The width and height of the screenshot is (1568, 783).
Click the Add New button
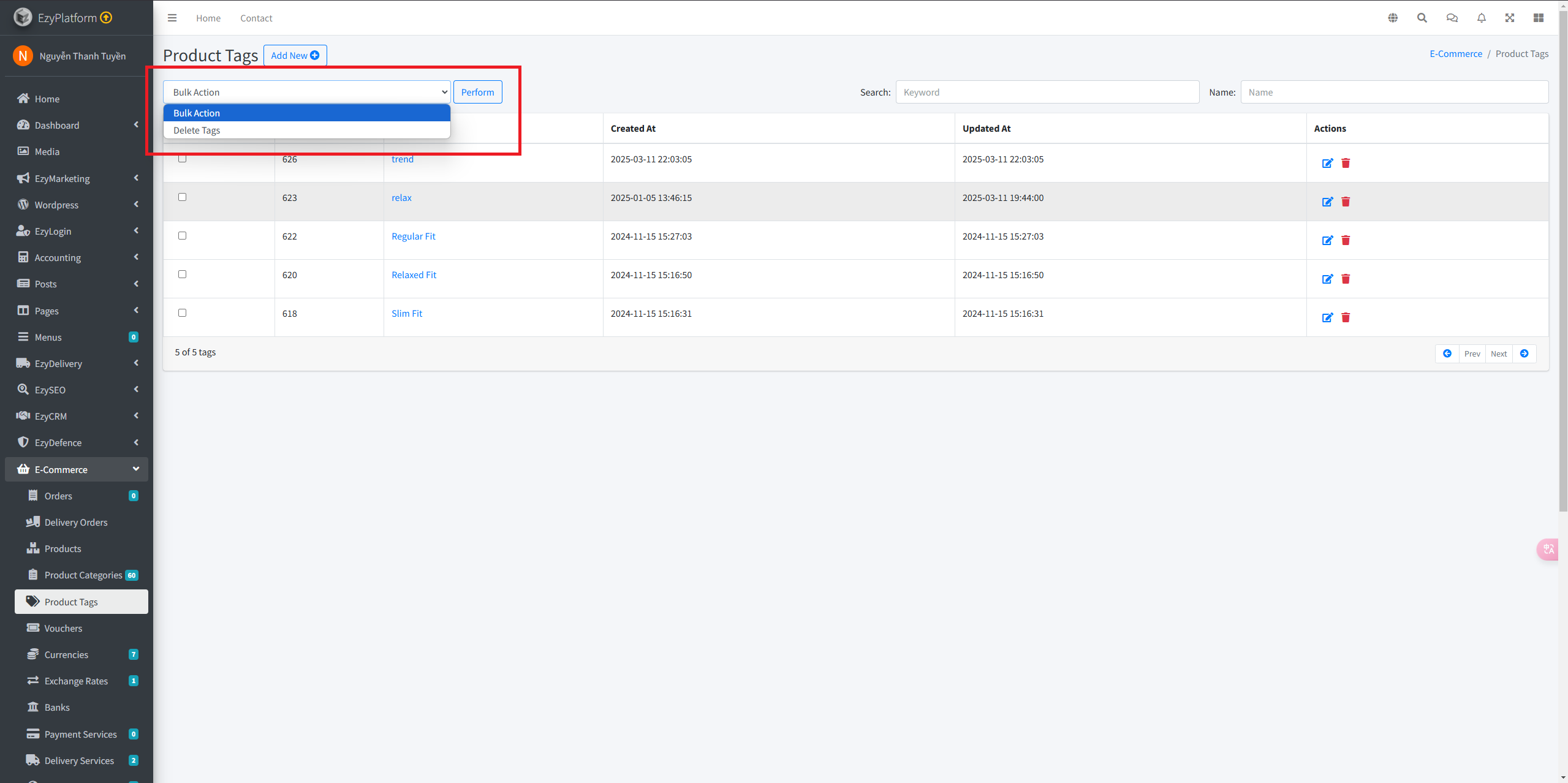[x=295, y=55]
